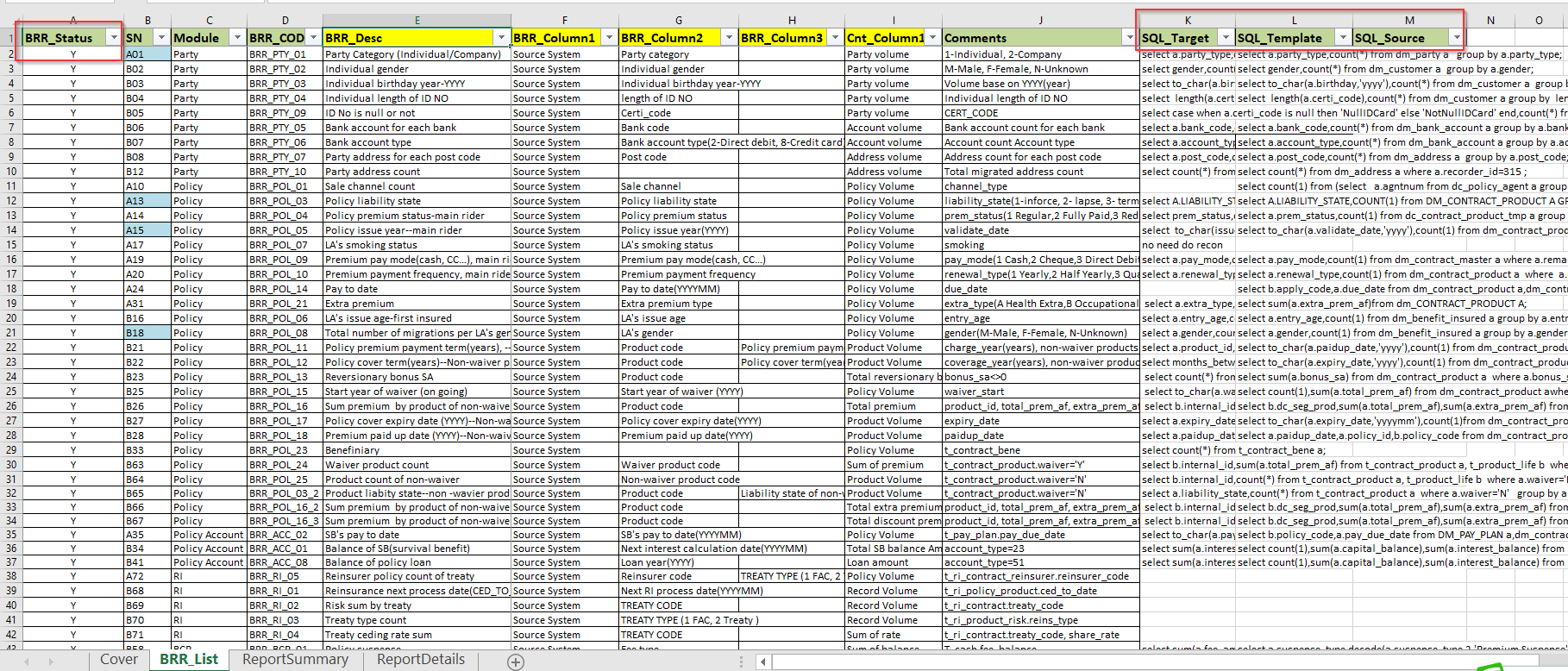Select the 'Sale channel count' cell
Viewport: 1568px width, 671px height.
pyautogui.click(x=417, y=186)
